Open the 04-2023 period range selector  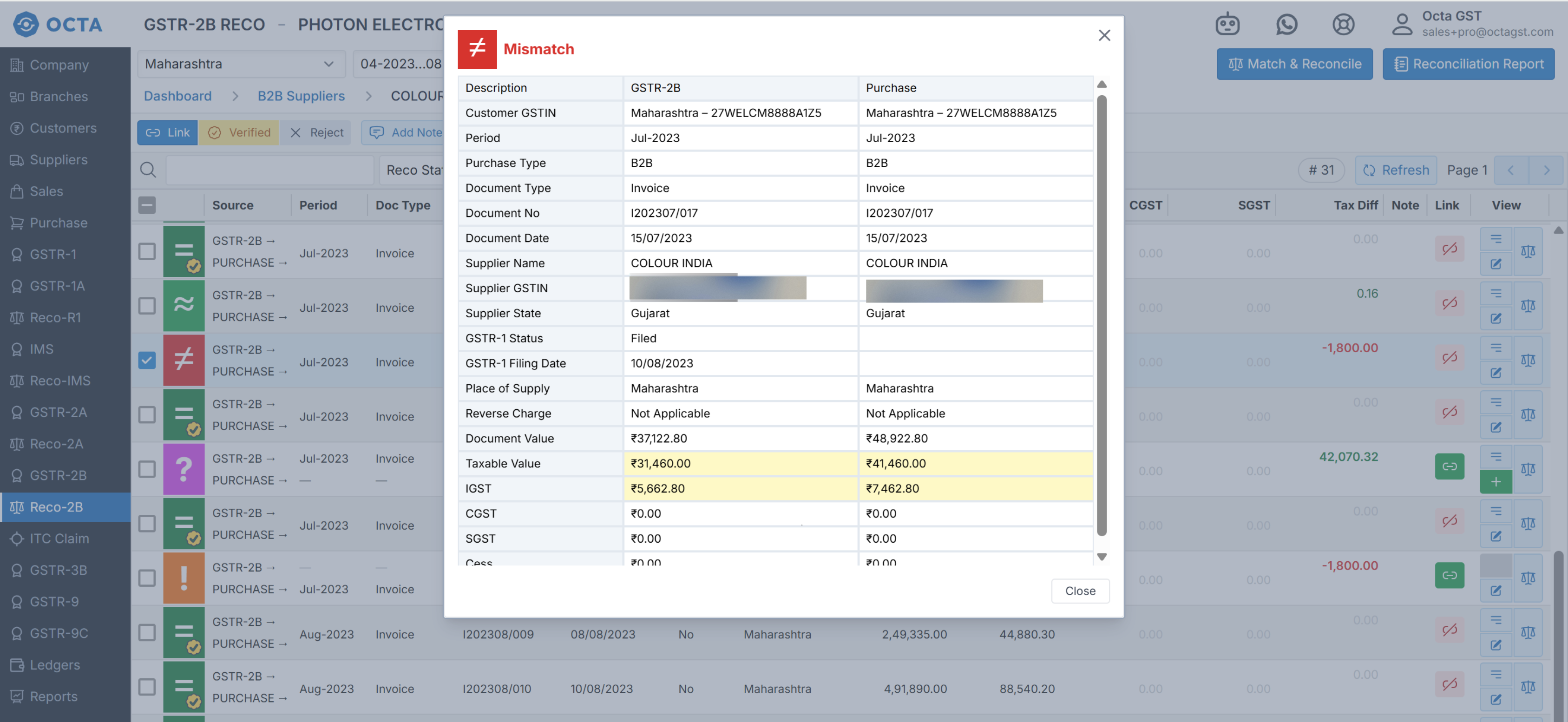[x=400, y=64]
